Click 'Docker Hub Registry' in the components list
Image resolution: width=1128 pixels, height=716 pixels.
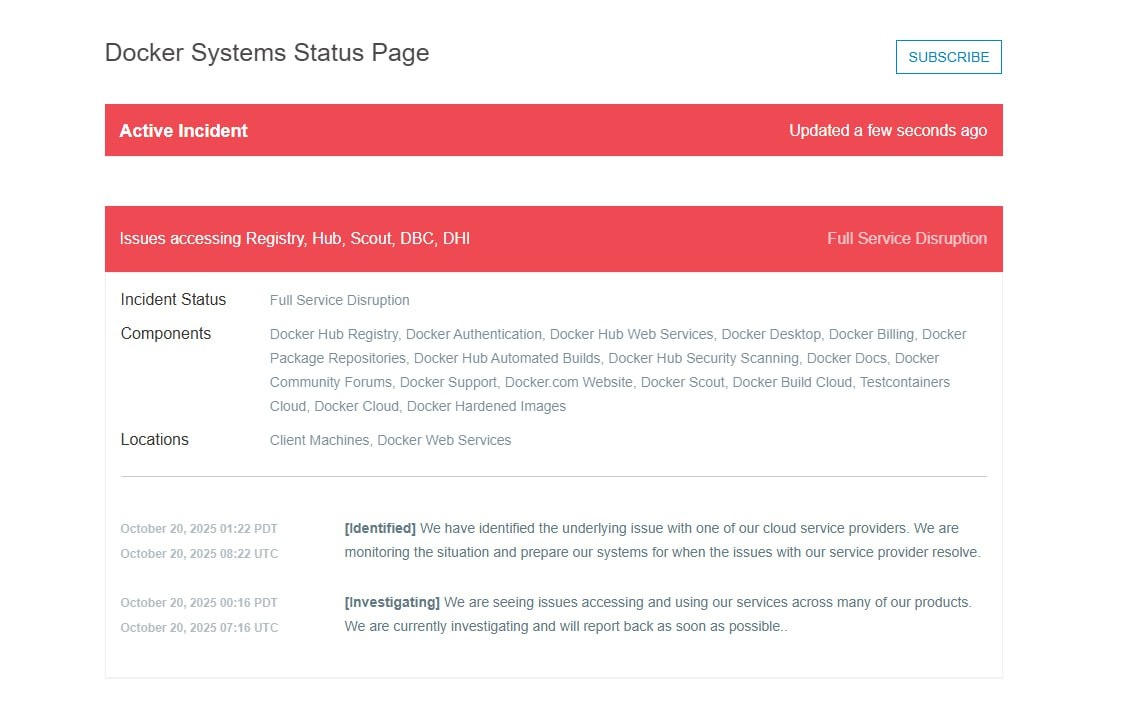tap(334, 335)
